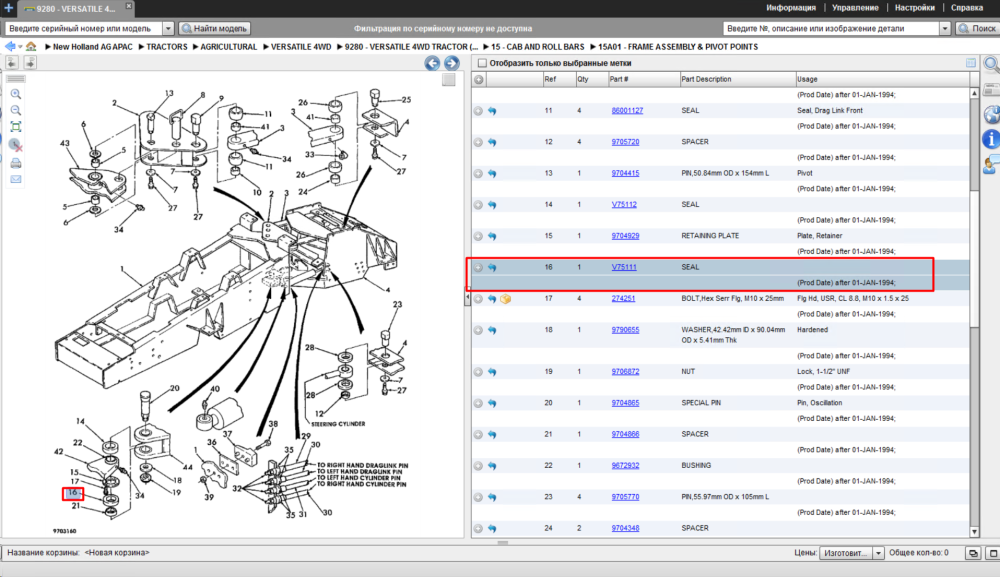
Task: Close the 9280 - VERSATILE tab
Action: tap(128, 6)
